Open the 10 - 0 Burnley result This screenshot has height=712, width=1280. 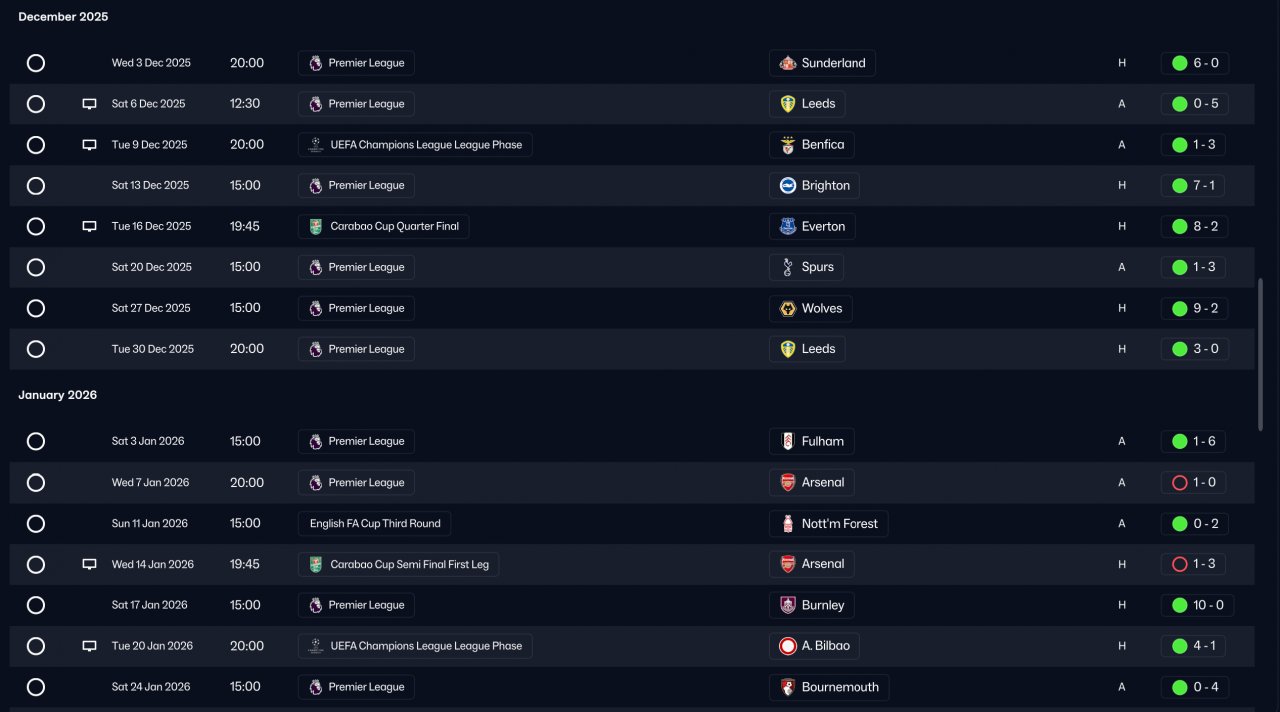[x=1197, y=605]
